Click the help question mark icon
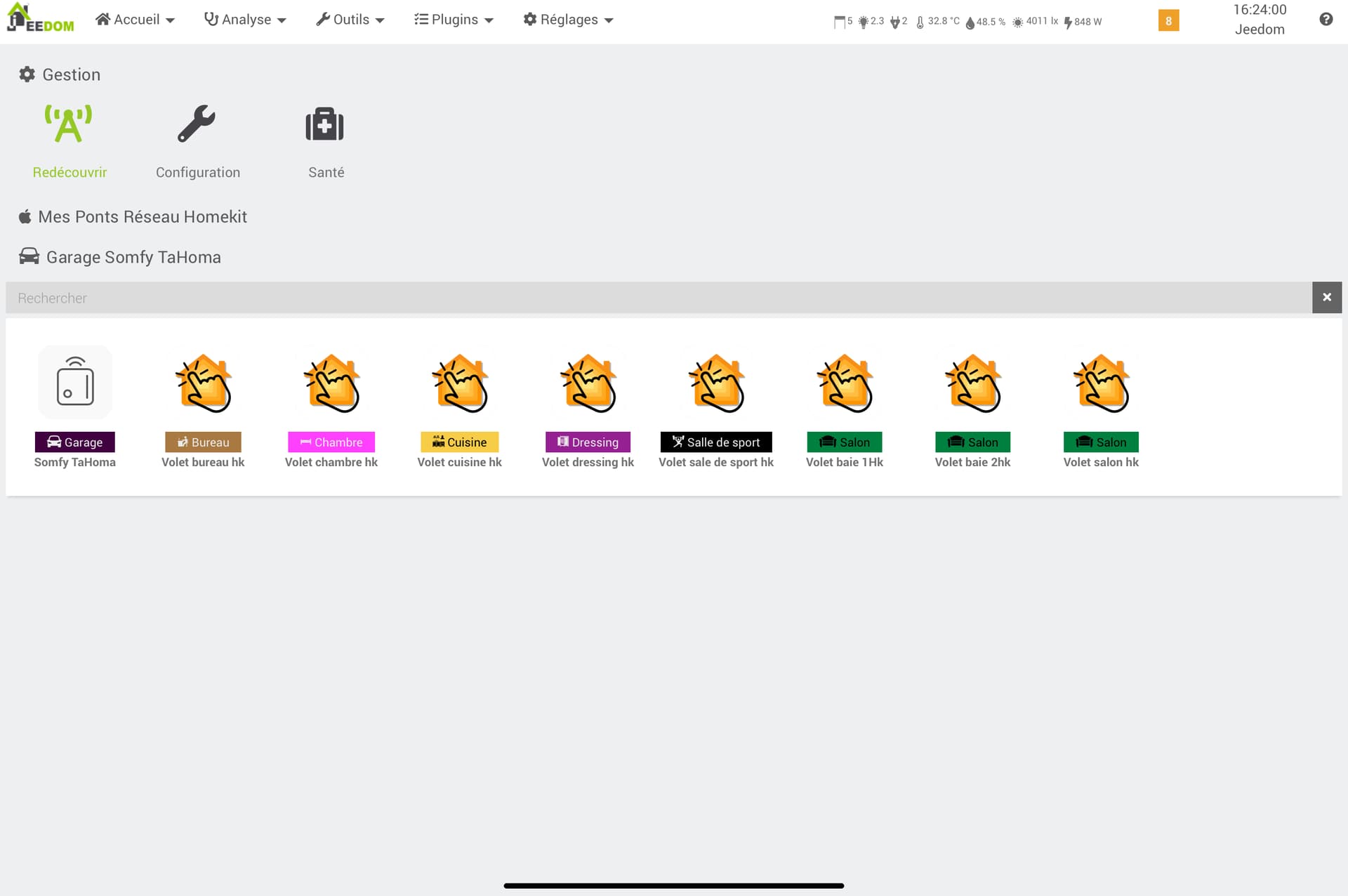The width and height of the screenshot is (1348, 896). click(1326, 20)
